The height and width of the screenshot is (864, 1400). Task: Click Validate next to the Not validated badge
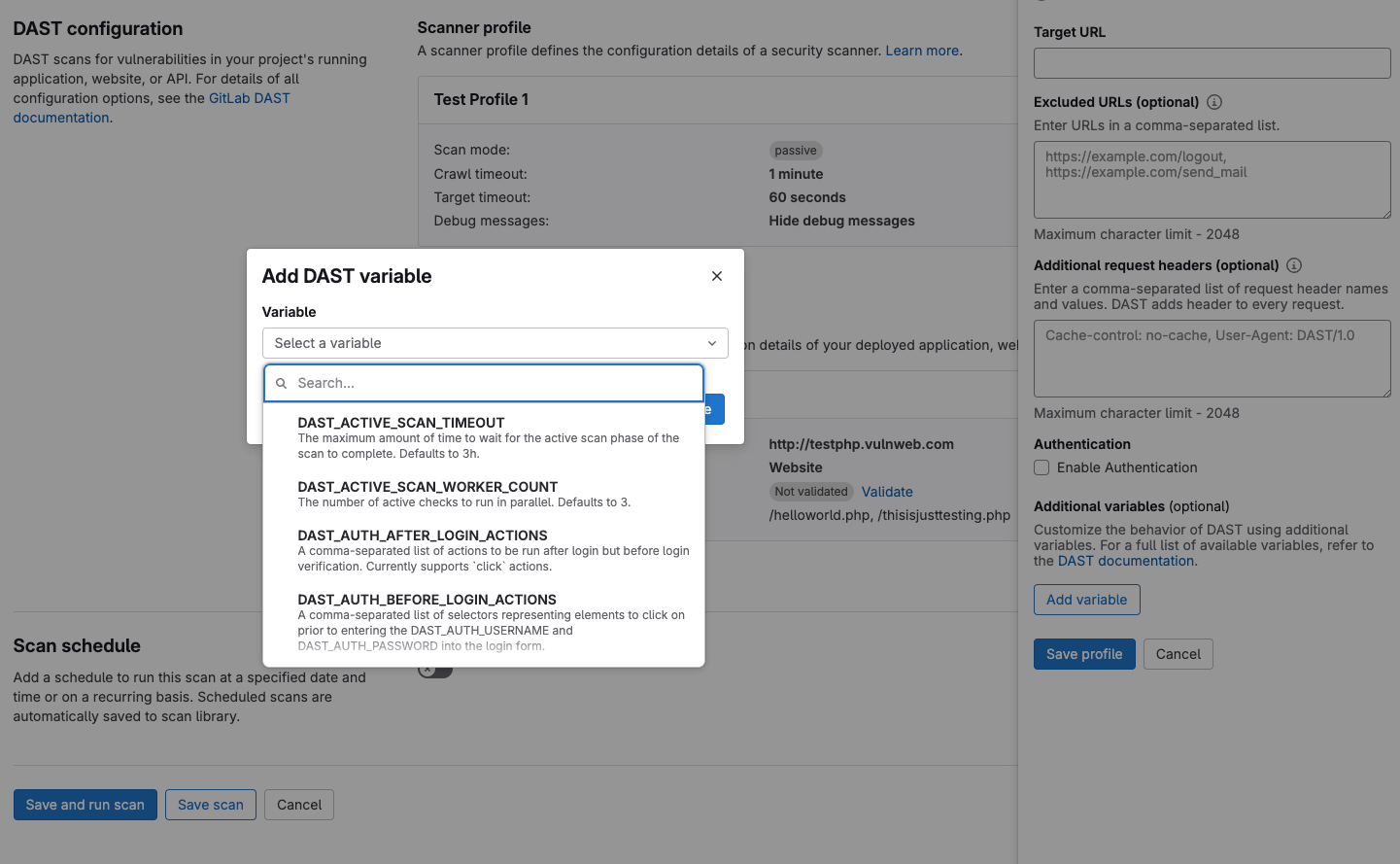pos(887,492)
